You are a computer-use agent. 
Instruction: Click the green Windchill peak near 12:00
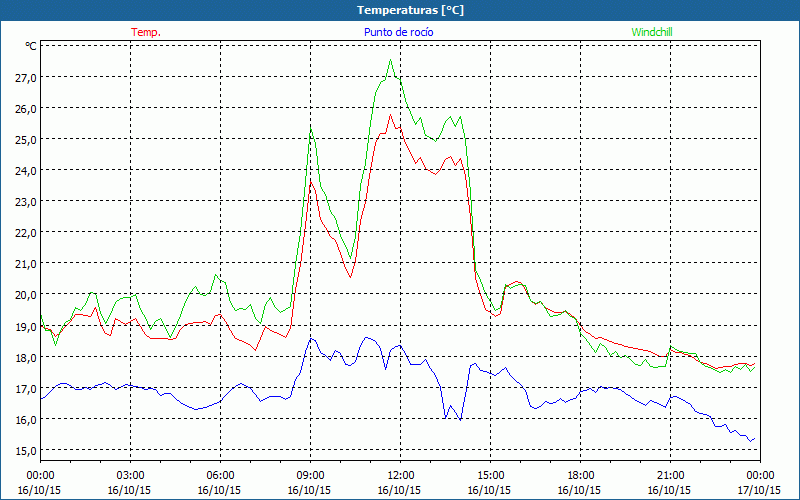click(x=390, y=60)
